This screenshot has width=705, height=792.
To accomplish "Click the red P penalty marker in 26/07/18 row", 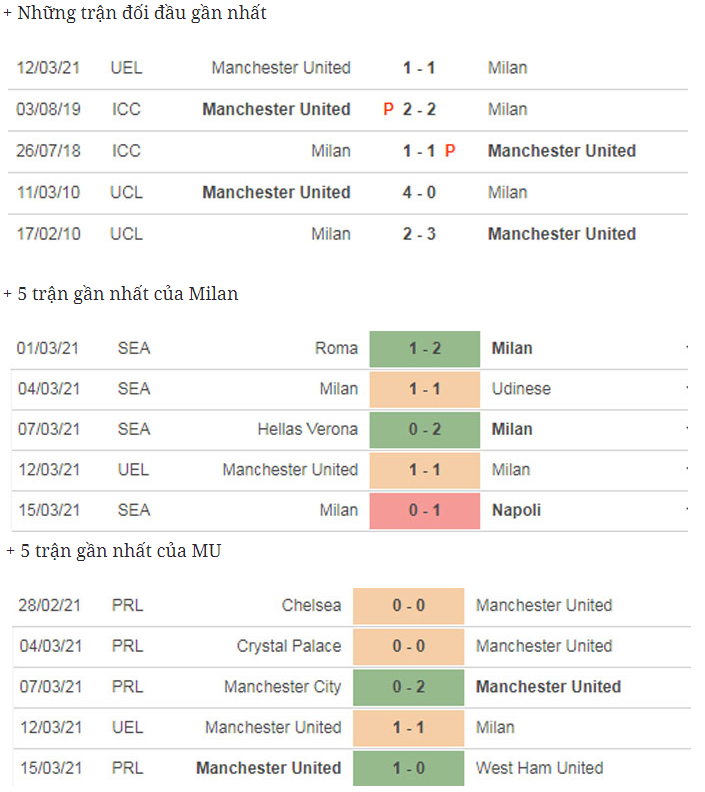I will [x=450, y=151].
